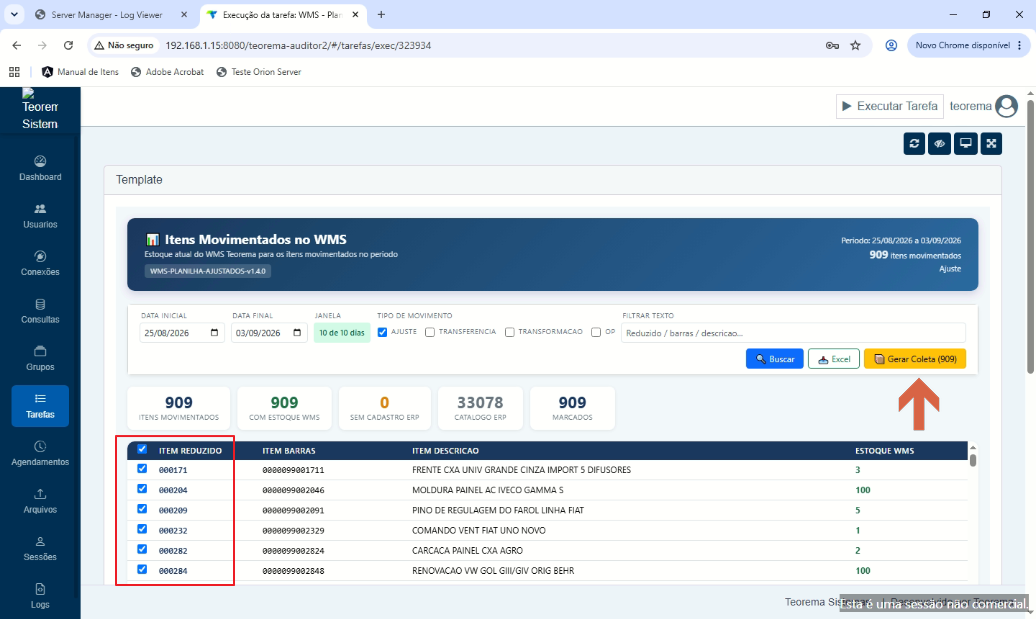Toggle the select-all checkbox in the table header
1036x619 pixels.
point(142,449)
